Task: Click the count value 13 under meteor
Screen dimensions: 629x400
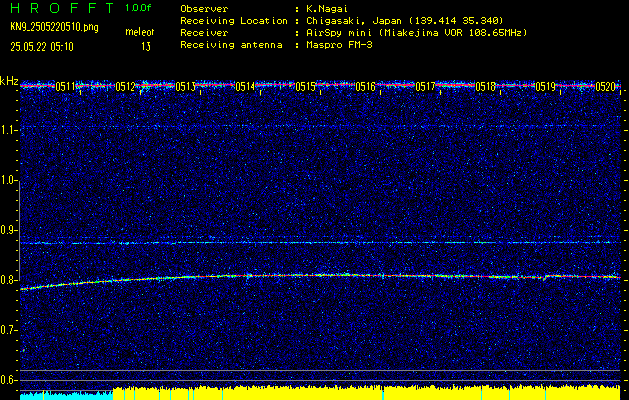Action: (145, 47)
